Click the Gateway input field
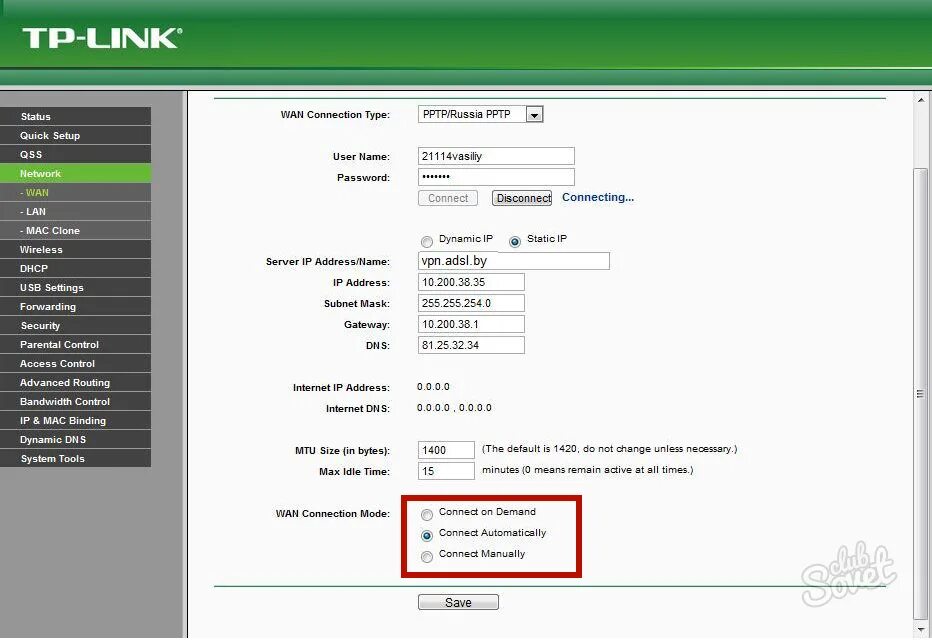932x643 pixels. (471, 324)
